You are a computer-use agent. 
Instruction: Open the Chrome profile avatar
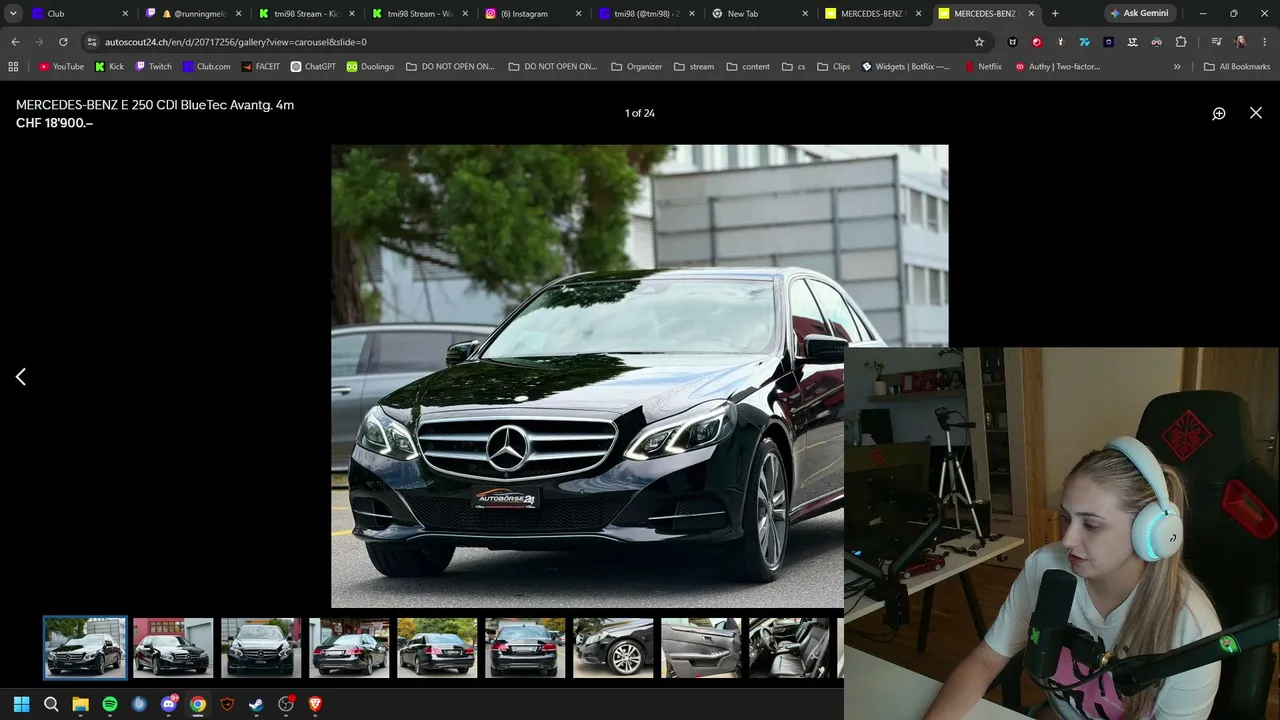pyautogui.click(x=1240, y=42)
